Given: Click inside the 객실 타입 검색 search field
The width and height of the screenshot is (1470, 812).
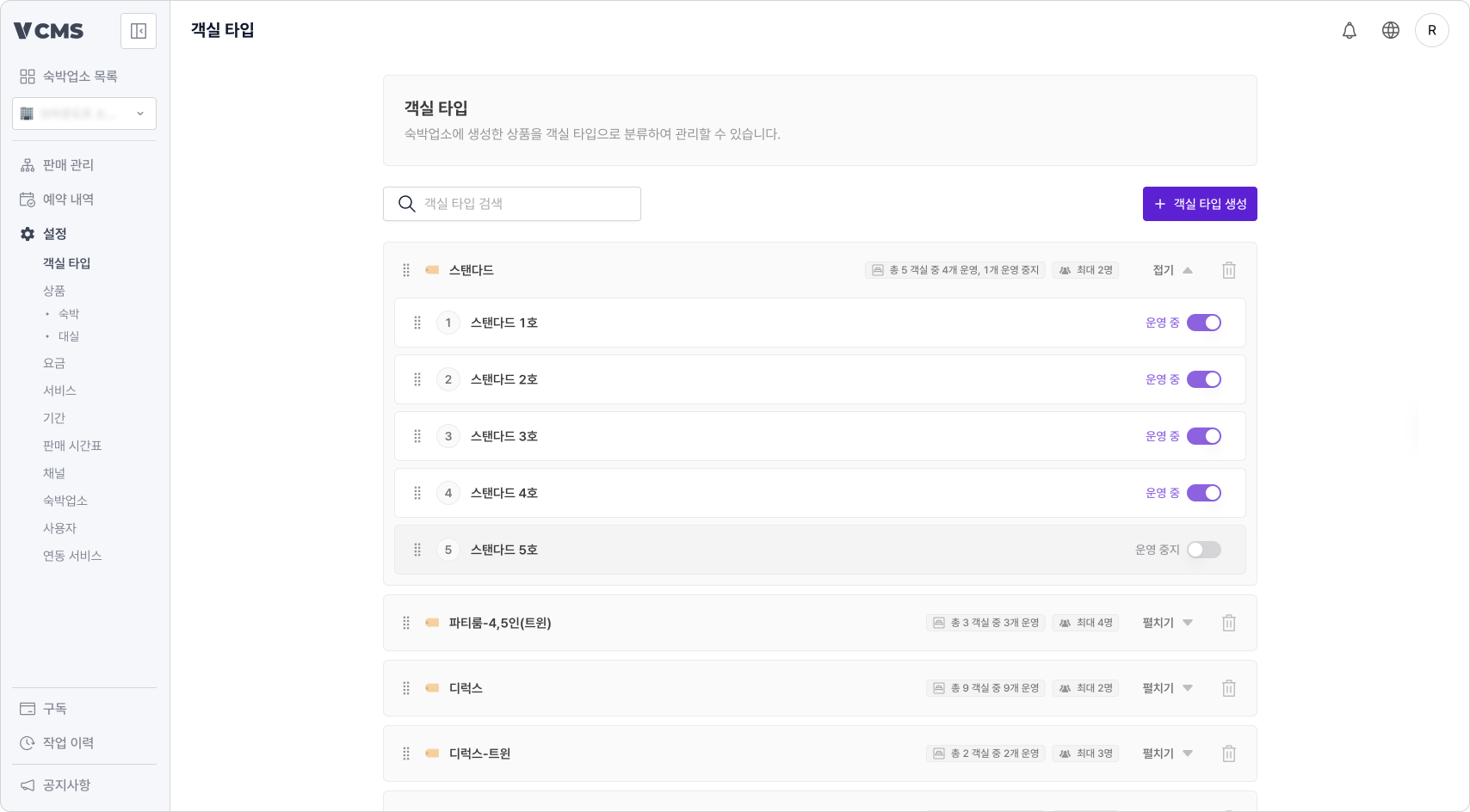Looking at the screenshot, I should point(512,204).
